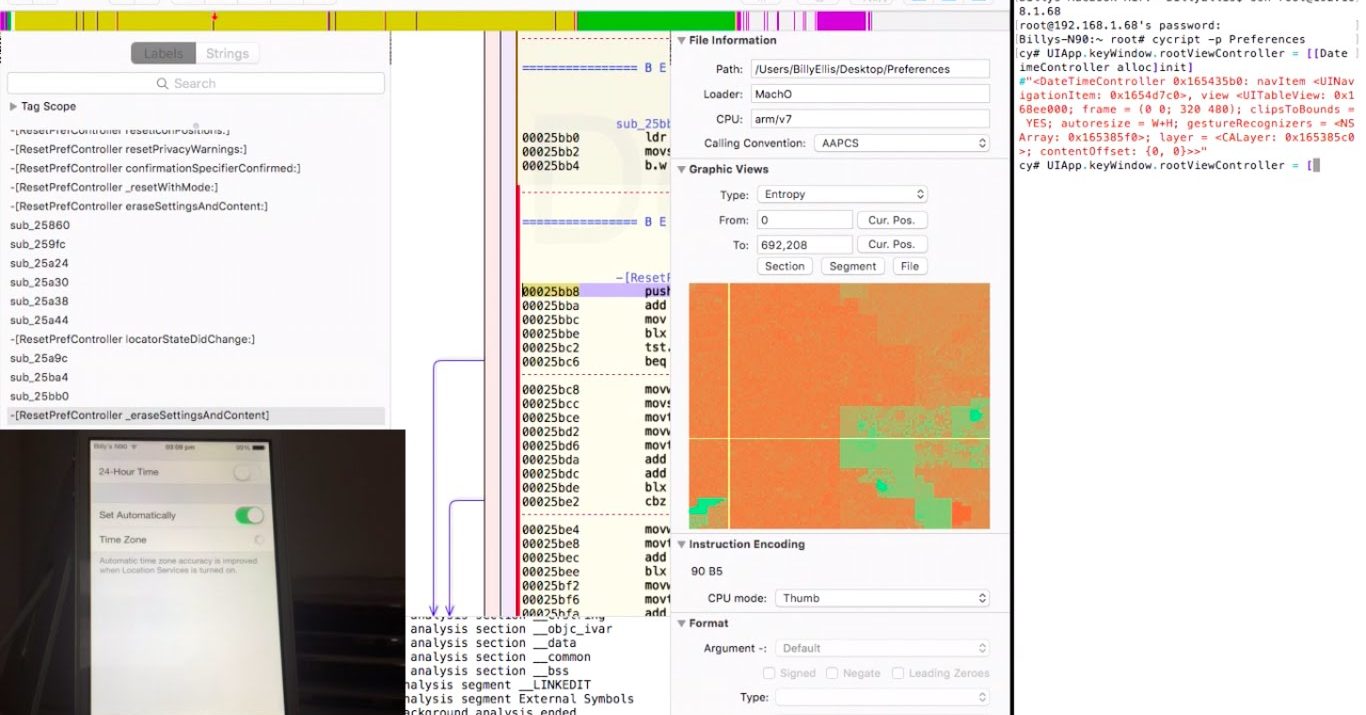Open the CPU mode Thumb dropdown

point(881,599)
